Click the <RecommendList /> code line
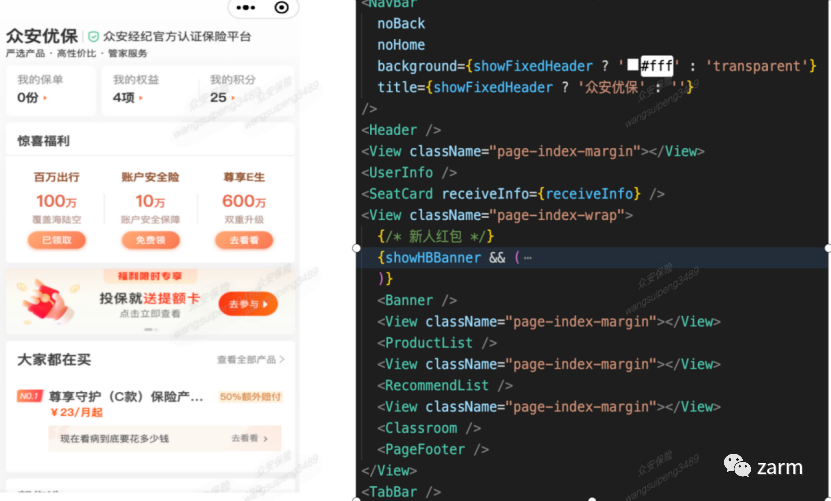The height and width of the screenshot is (501, 831). pos(445,385)
